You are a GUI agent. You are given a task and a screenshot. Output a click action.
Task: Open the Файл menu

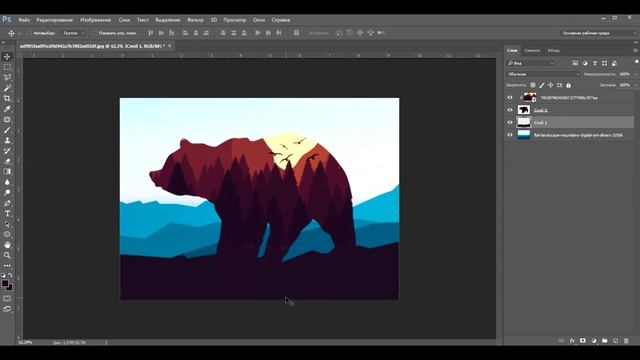click(x=24, y=20)
